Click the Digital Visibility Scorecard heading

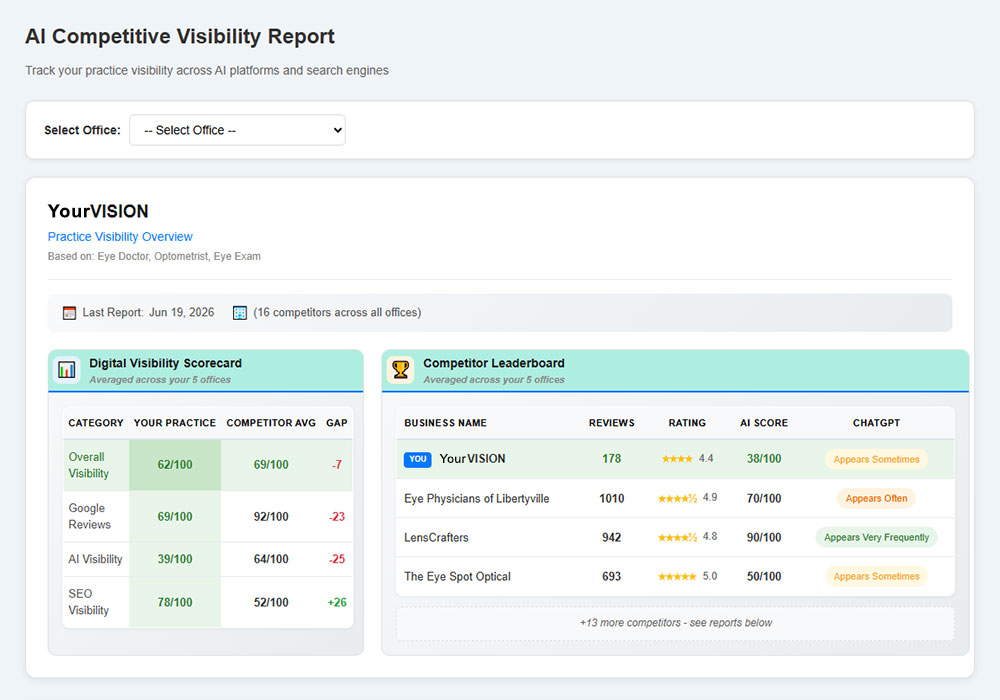(165, 363)
